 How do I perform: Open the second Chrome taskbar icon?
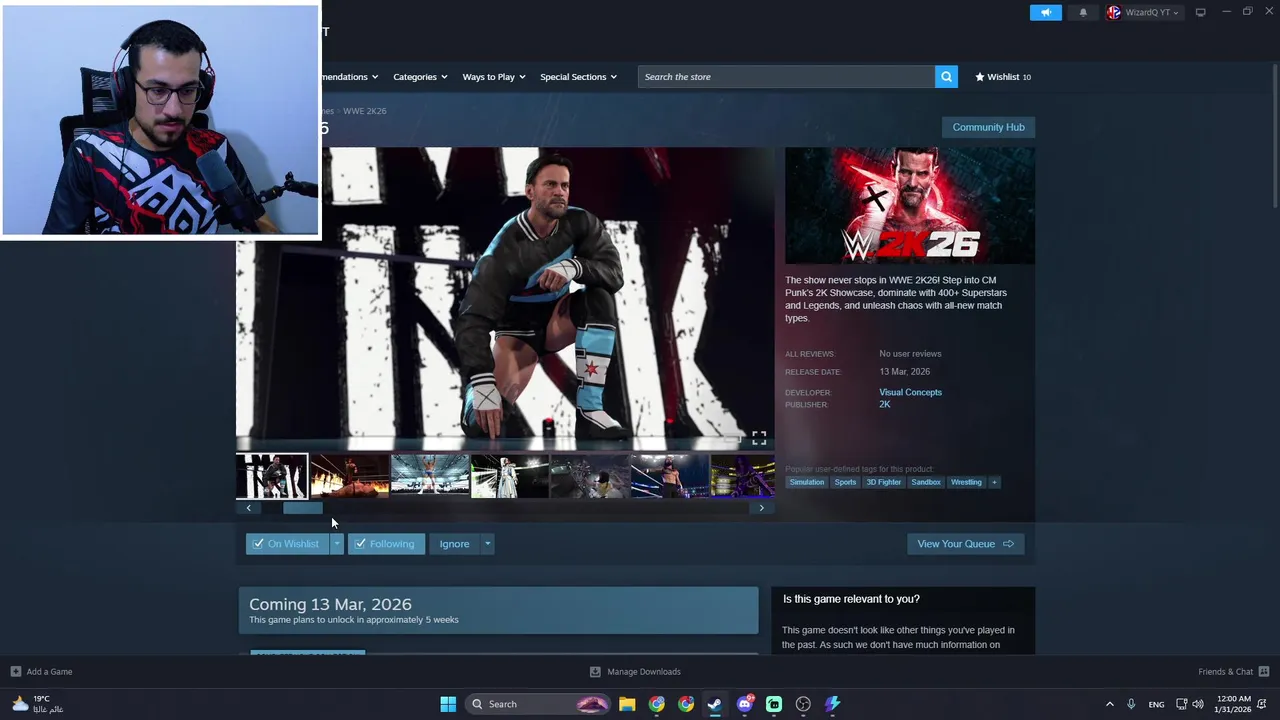point(686,704)
